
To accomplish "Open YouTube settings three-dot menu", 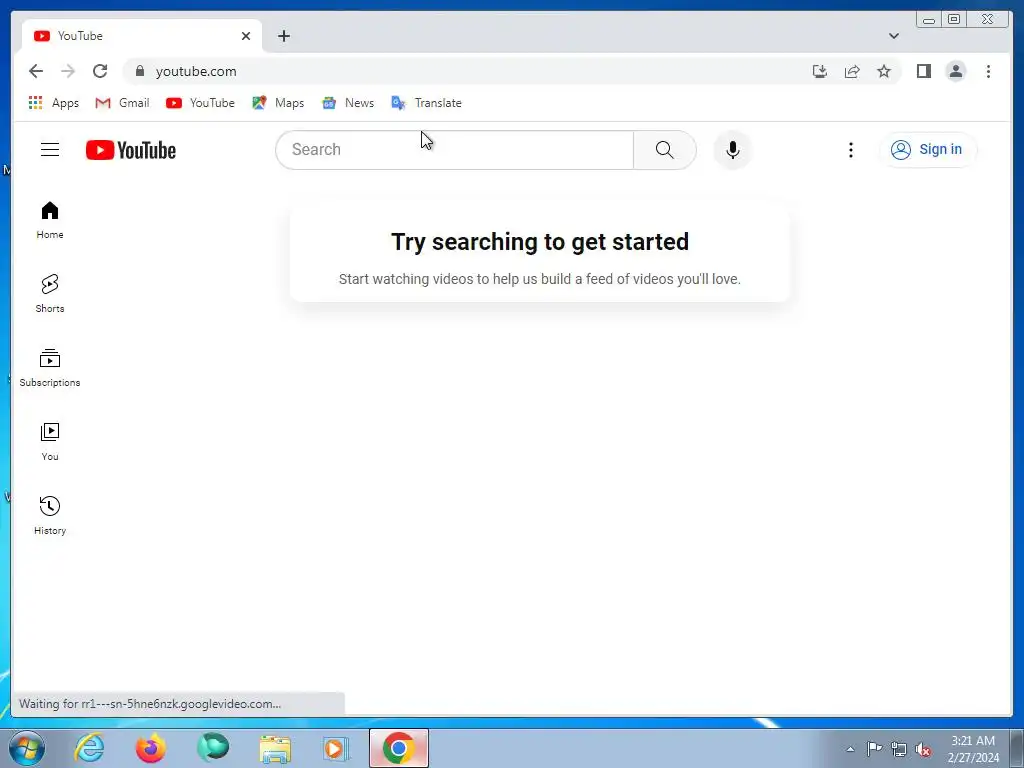I will [x=850, y=150].
